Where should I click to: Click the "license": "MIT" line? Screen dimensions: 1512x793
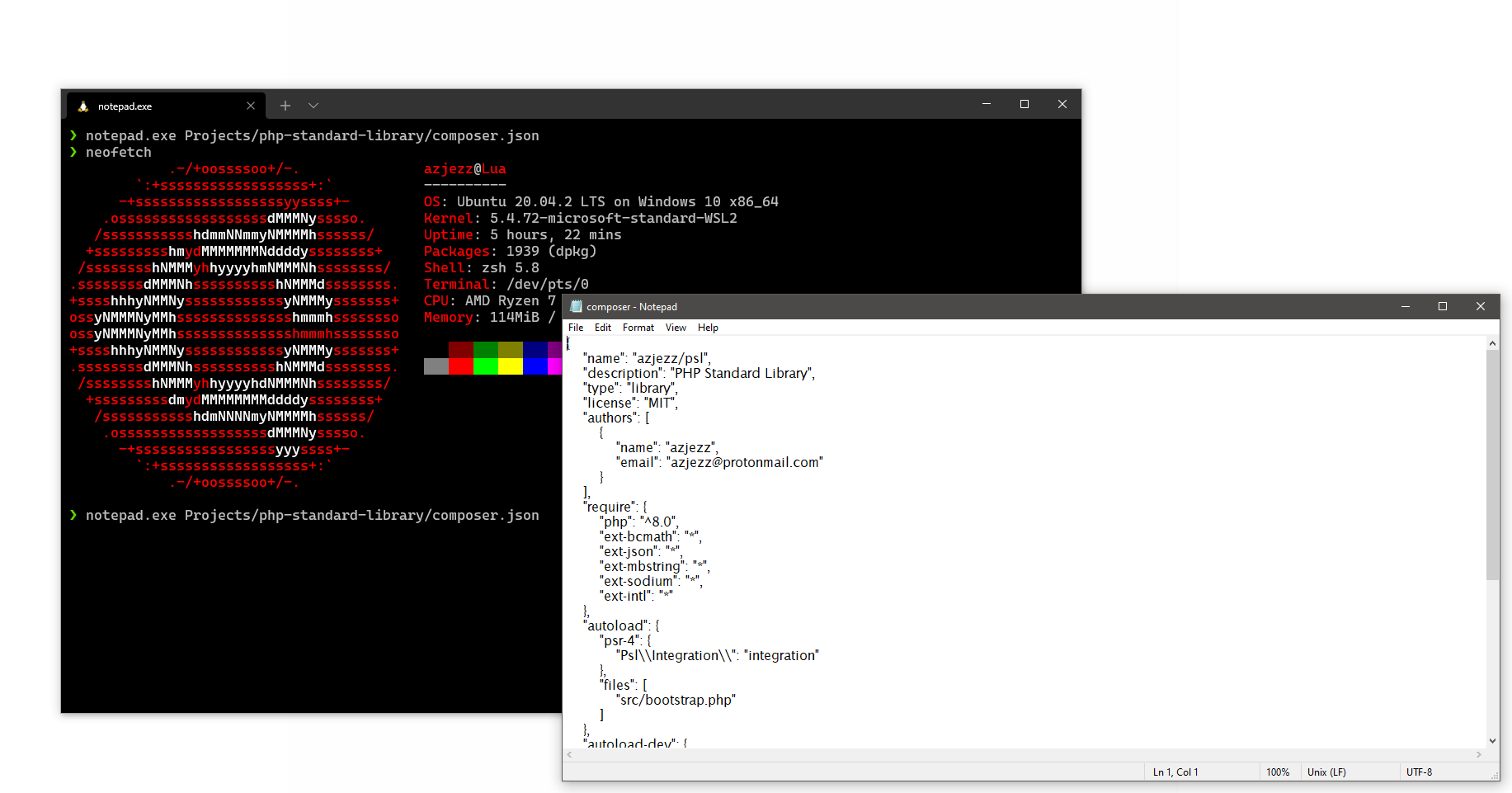click(631, 403)
